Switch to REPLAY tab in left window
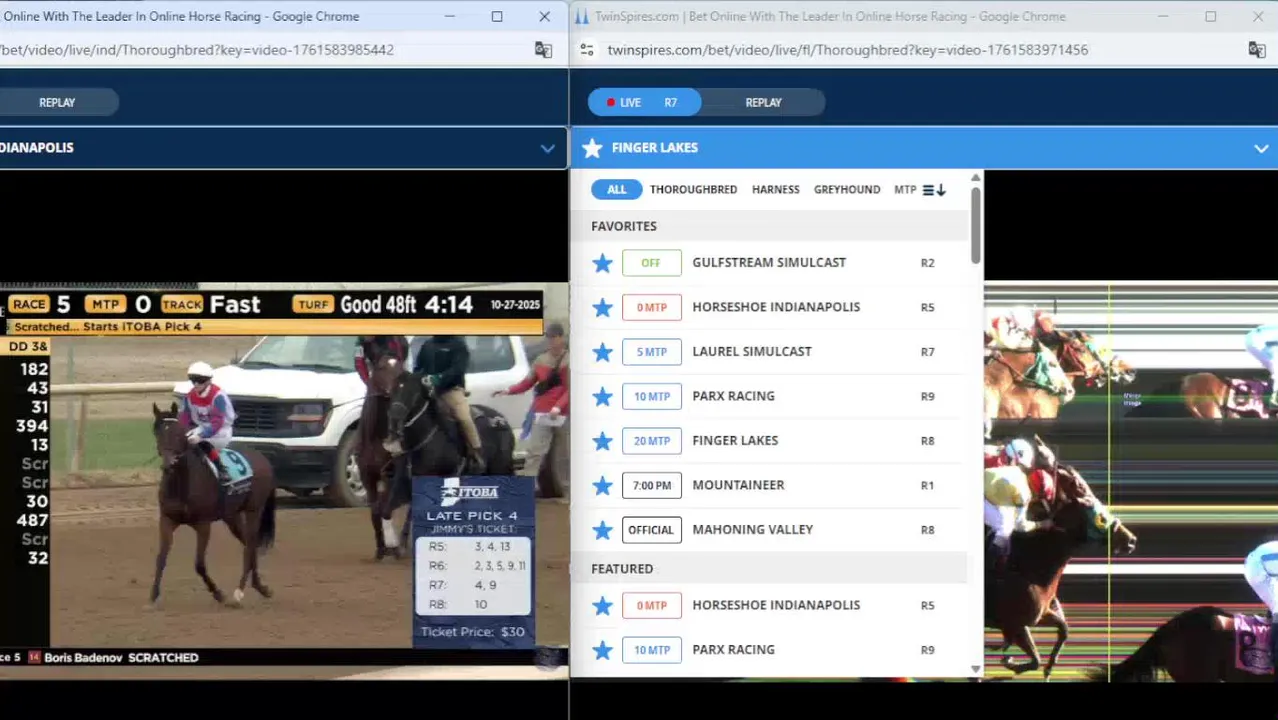Screen dimensions: 1278x720 point(57,102)
